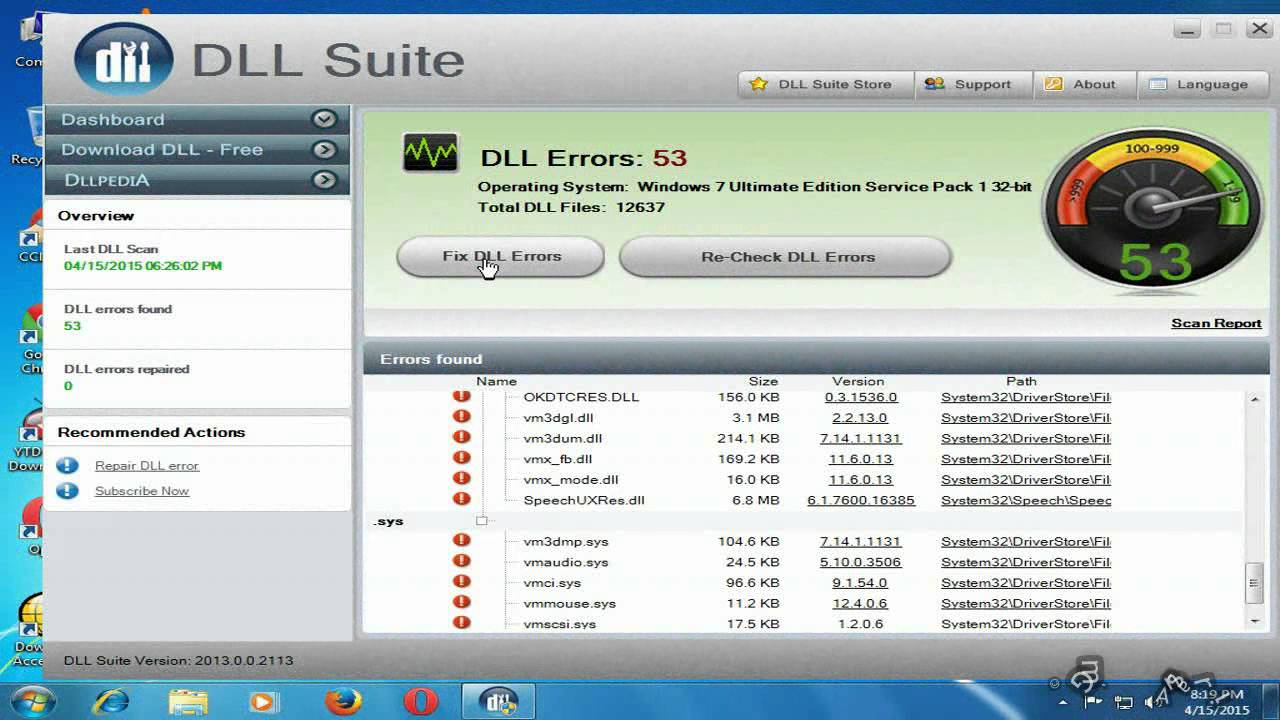
Task: Select Download DLL - Free menu
Action: (197, 150)
